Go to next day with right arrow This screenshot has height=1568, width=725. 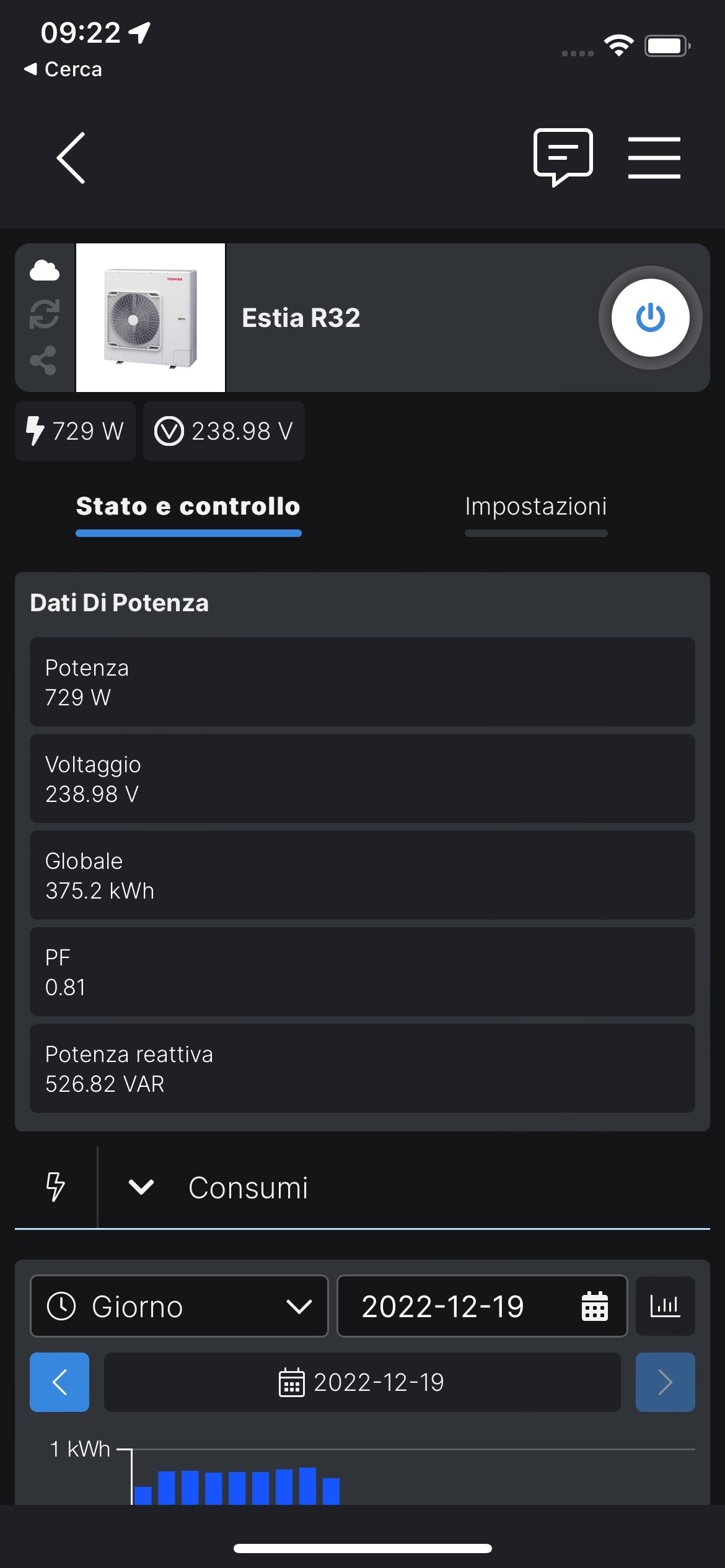click(665, 1382)
